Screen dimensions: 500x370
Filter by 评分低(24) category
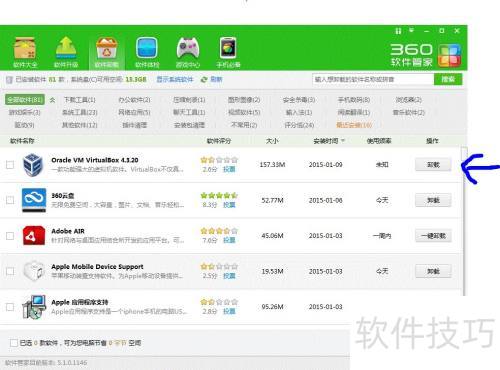click(299, 125)
